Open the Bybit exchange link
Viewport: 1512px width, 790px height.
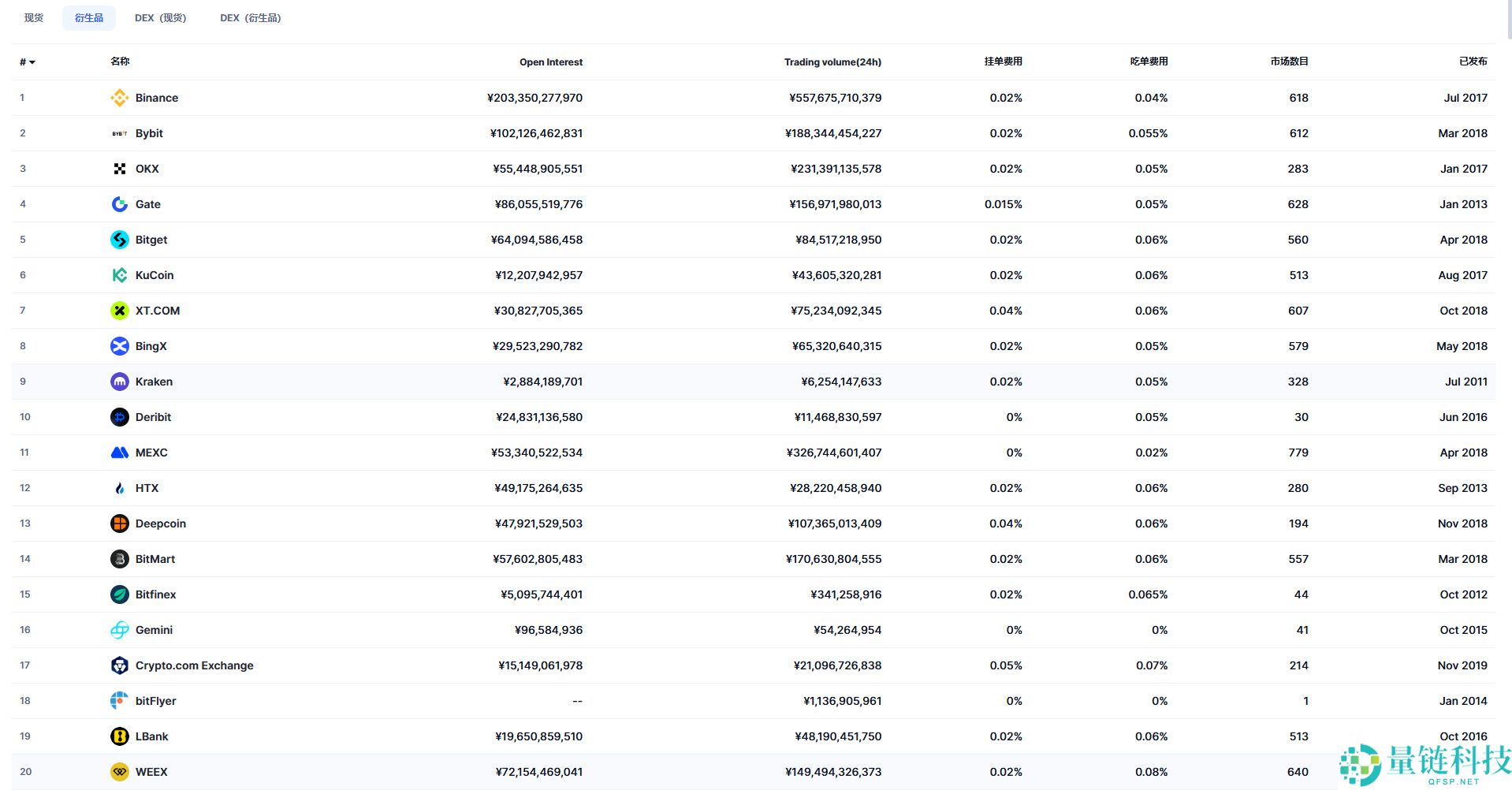(x=149, y=133)
